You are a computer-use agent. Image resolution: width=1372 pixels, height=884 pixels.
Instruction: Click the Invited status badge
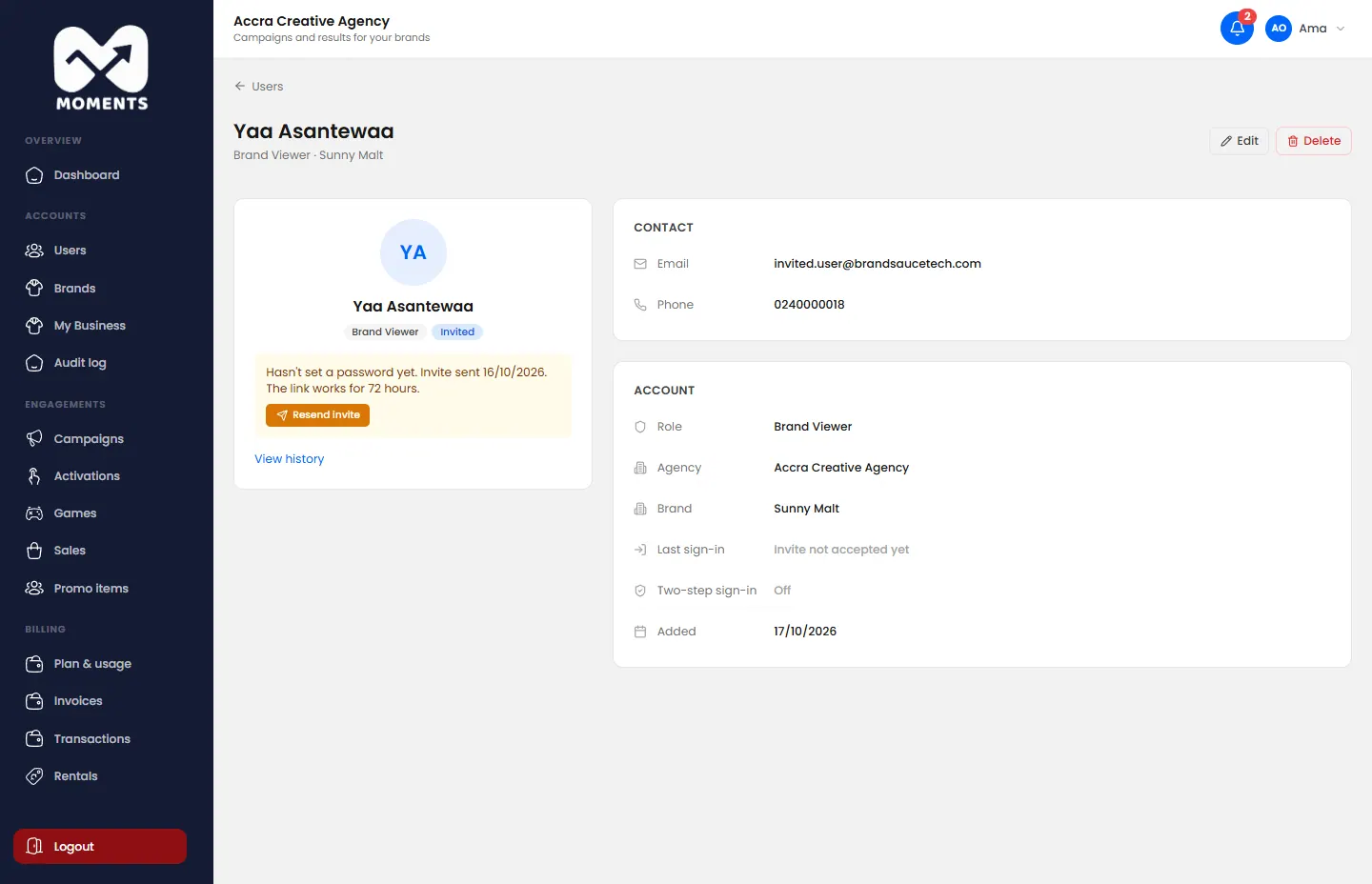pyautogui.click(x=457, y=332)
